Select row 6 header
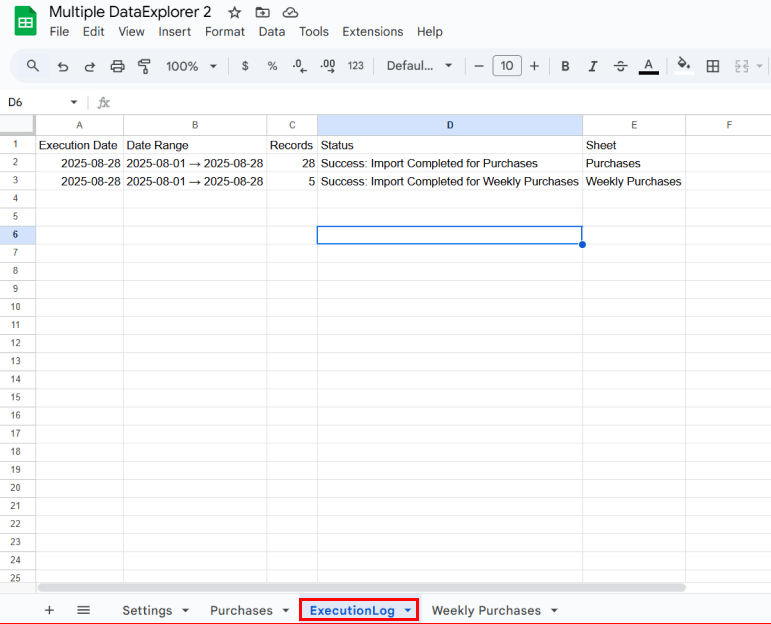771x624 pixels. click(18, 235)
